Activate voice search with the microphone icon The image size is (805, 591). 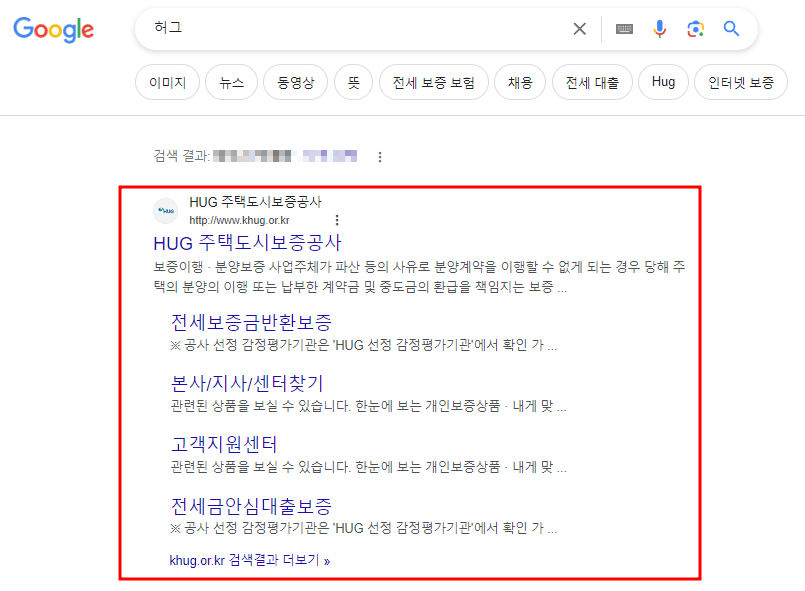[x=660, y=29]
